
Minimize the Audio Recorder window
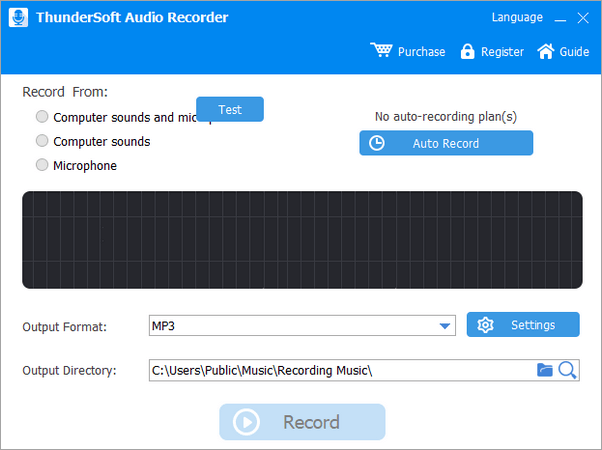click(558, 18)
